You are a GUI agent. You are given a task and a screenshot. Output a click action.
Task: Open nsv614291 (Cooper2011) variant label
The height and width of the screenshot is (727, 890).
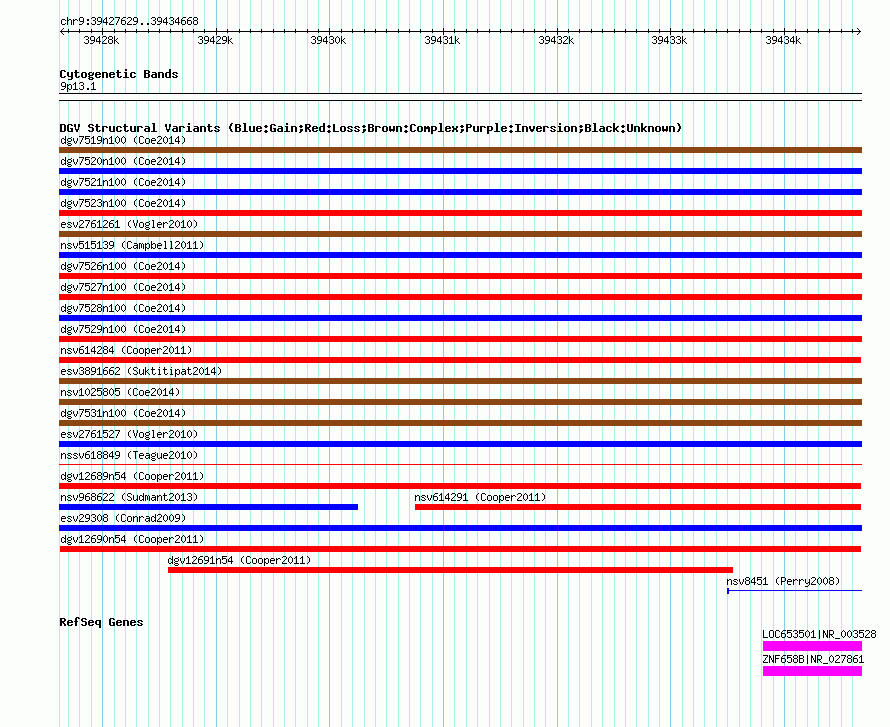480,497
